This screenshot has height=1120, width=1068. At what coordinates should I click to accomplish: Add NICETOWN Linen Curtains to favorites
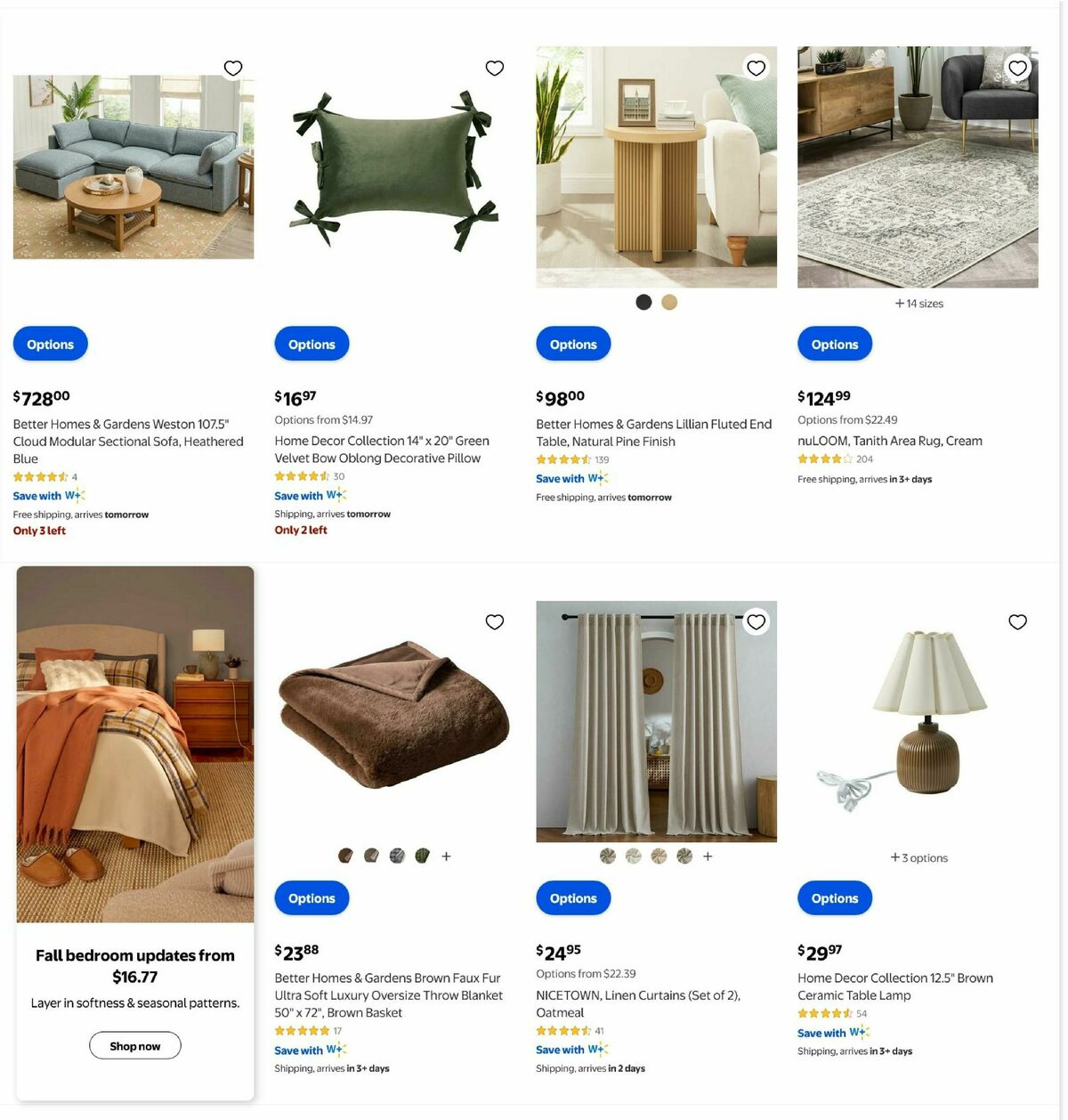pos(756,621)
